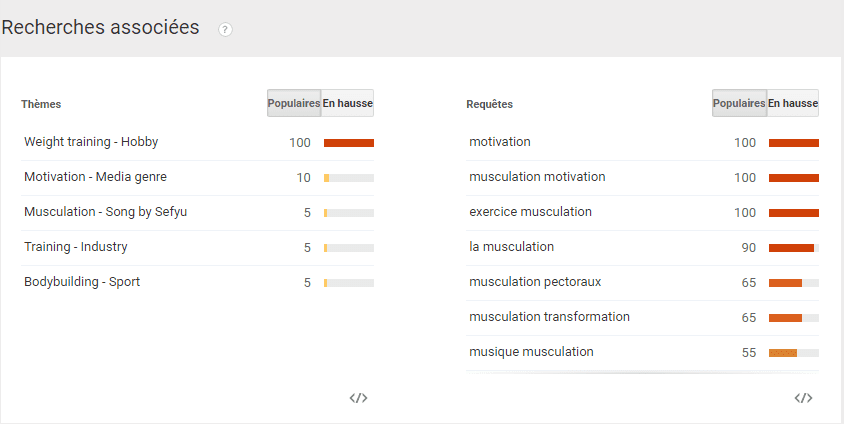Switch Thèmes to En hausse
Viewport: 844px width, 424px height.
click(x=347, y=103)
